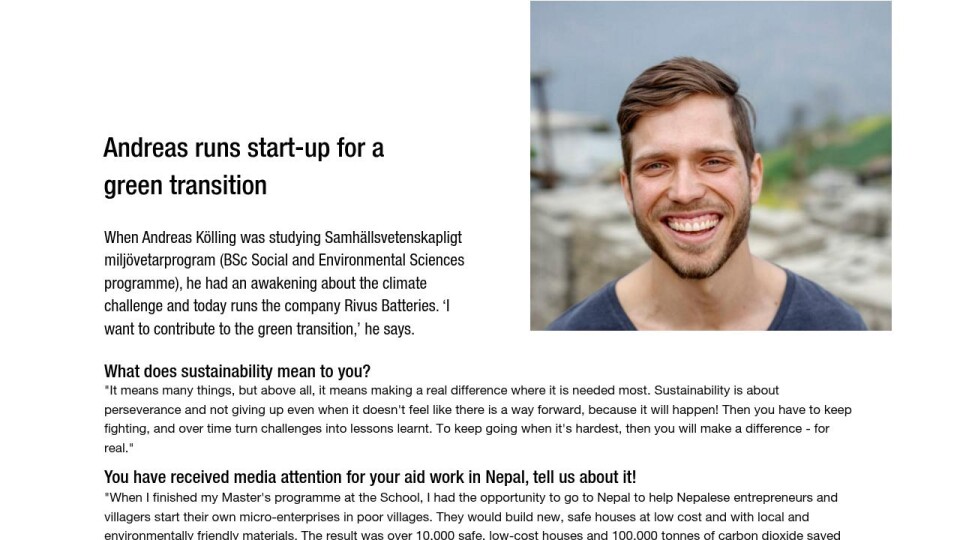Click the words "climate challenge" in the intro

point(390,282)
